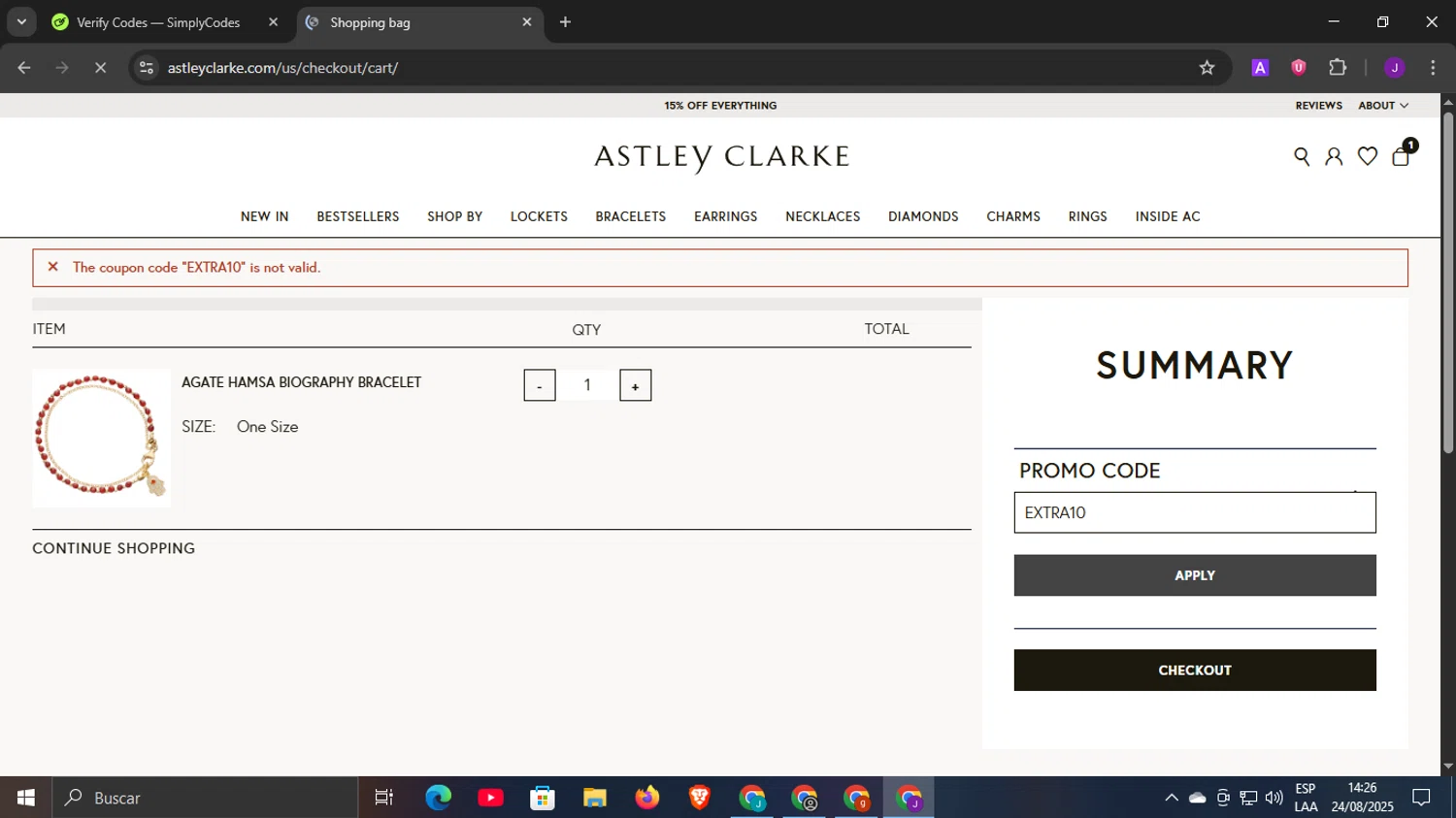Open Microsoft Store from the taskbar
The image size is (1456, 818).
tap(543, 798)
